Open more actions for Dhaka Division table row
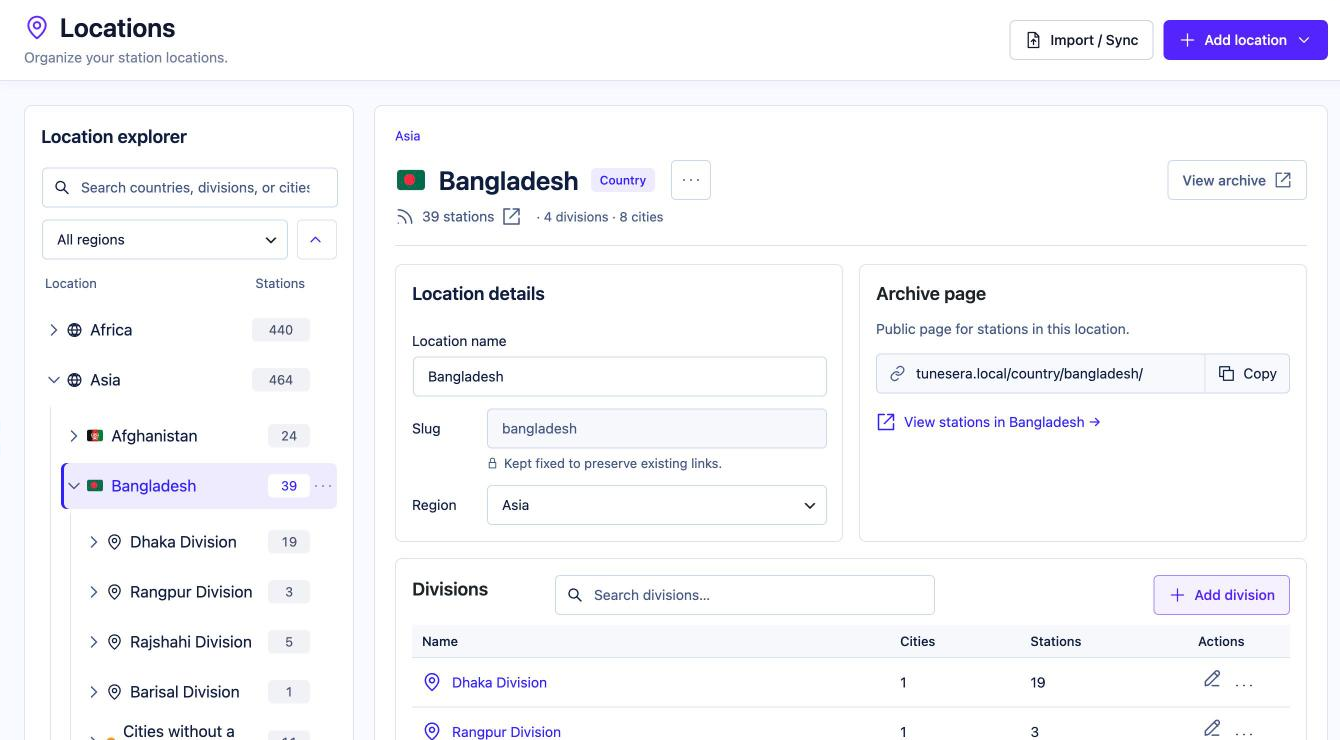 tap(1244, 685)
